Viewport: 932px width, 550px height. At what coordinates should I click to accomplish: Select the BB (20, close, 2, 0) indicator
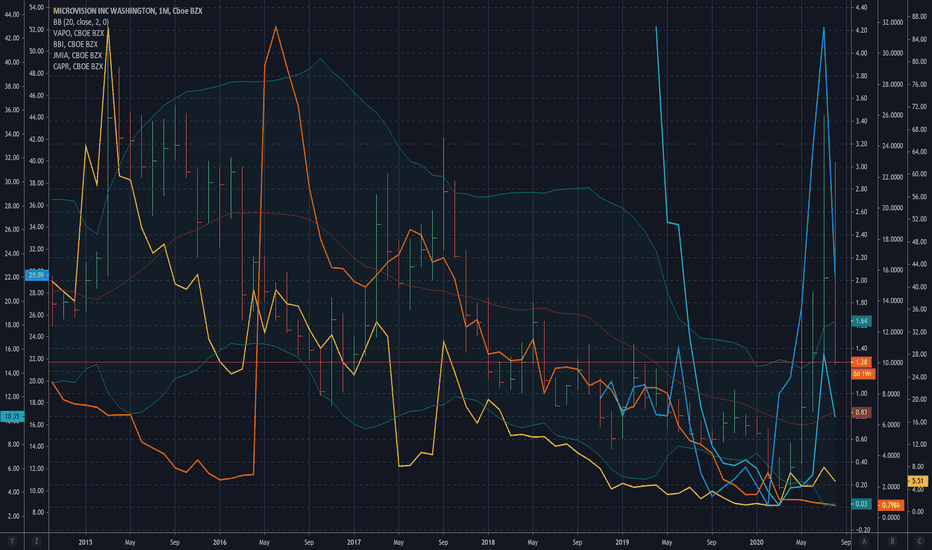(81, 22)
